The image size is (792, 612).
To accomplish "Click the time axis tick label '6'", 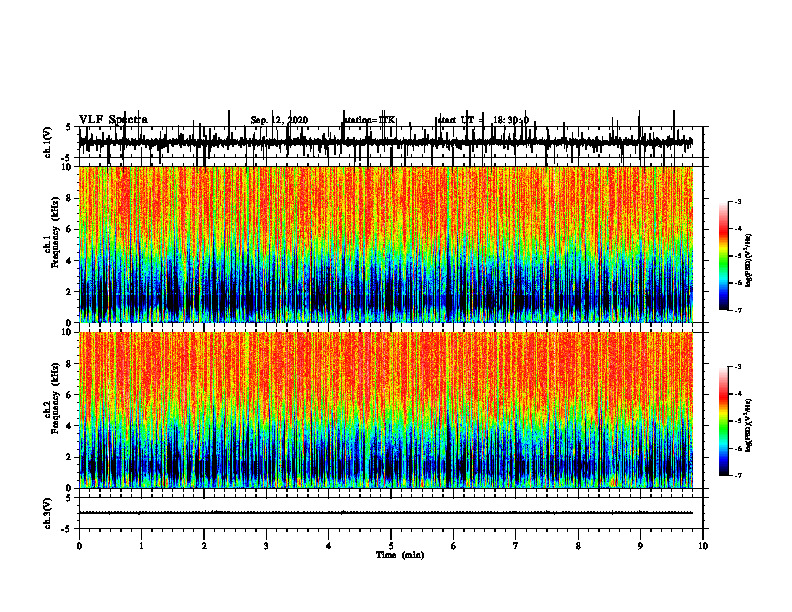I will coord(454,546).
